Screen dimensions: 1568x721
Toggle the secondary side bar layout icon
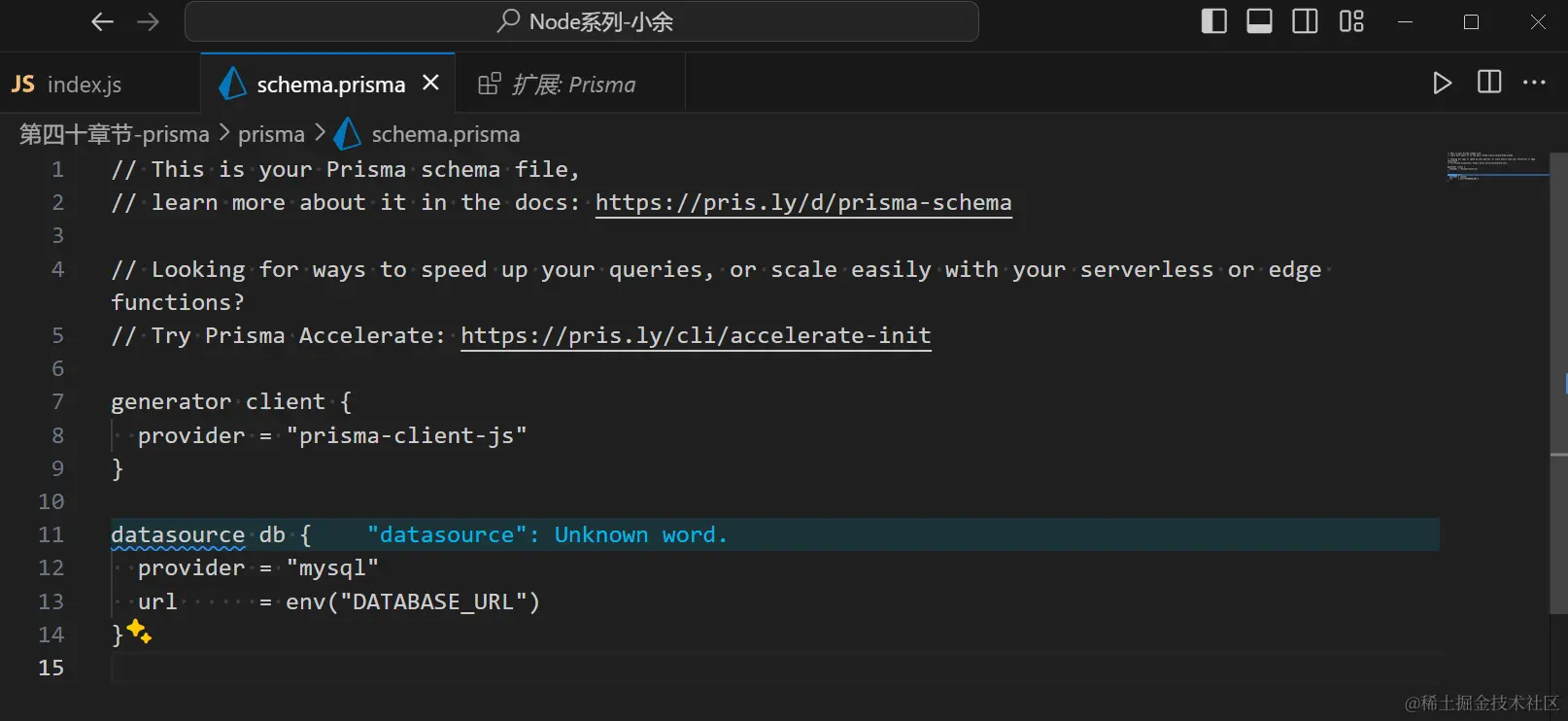click(1305, 21)
